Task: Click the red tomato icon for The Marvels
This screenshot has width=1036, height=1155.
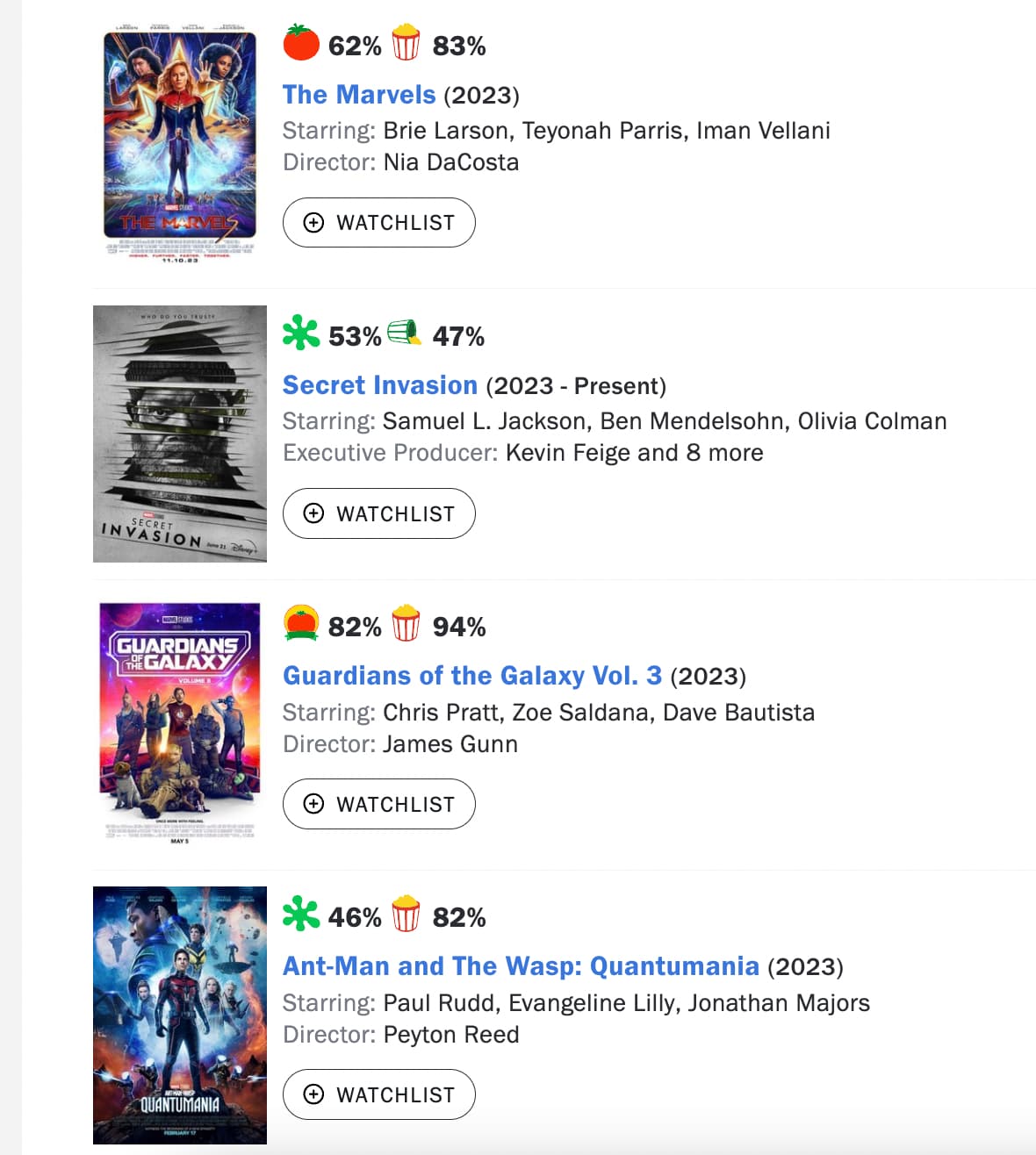Action: [301, 43]
